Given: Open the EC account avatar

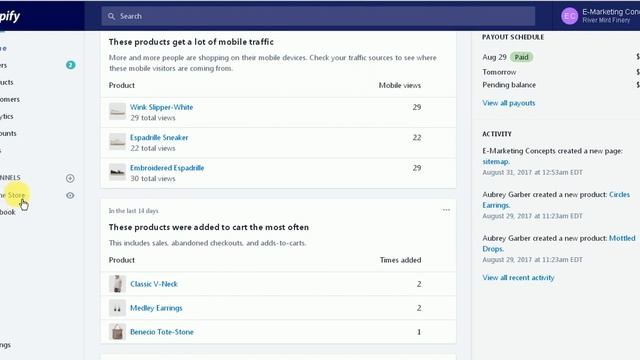Looking at the screenshot, I should click(x=569, y=16).
